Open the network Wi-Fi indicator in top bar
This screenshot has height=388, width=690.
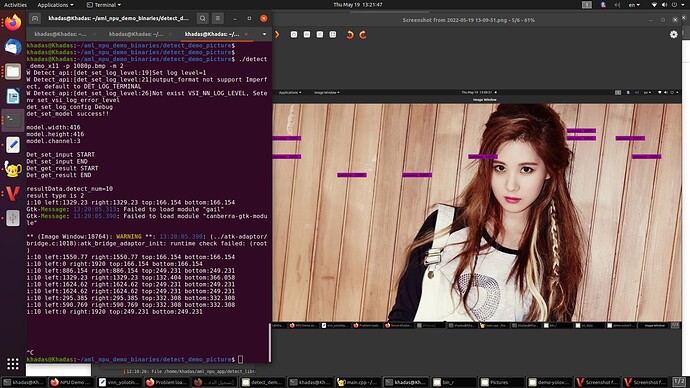(x=654, y=5)
